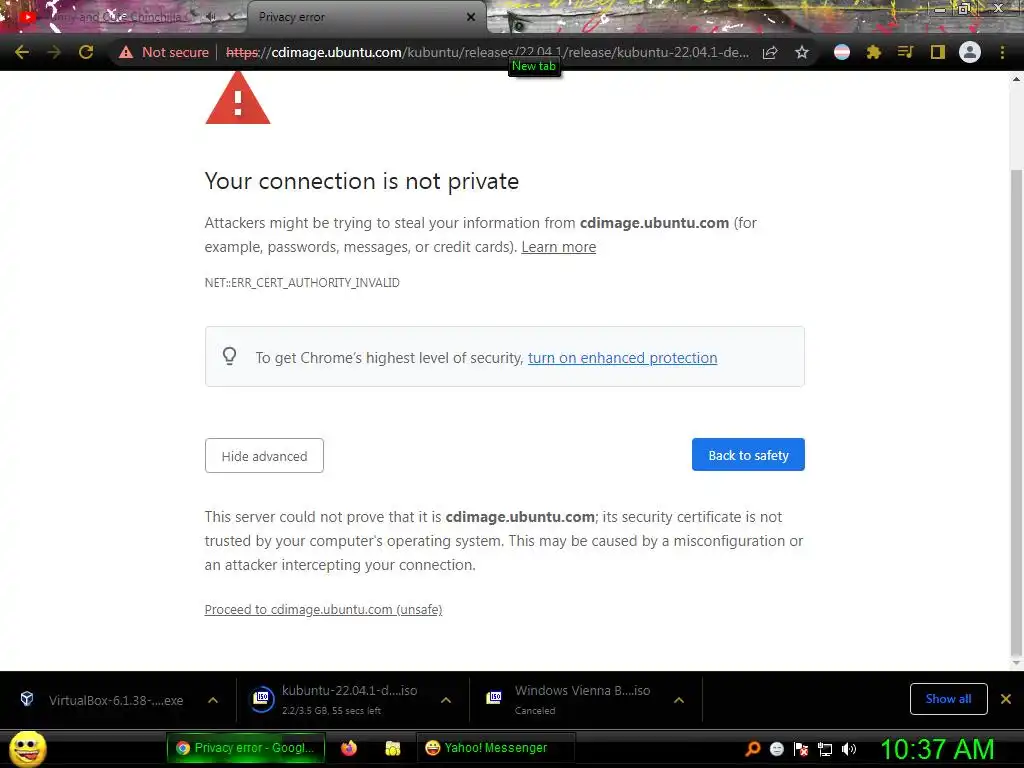Click the NET::ERR_CERT_AUTHORITY_INVALID error code

302,283
